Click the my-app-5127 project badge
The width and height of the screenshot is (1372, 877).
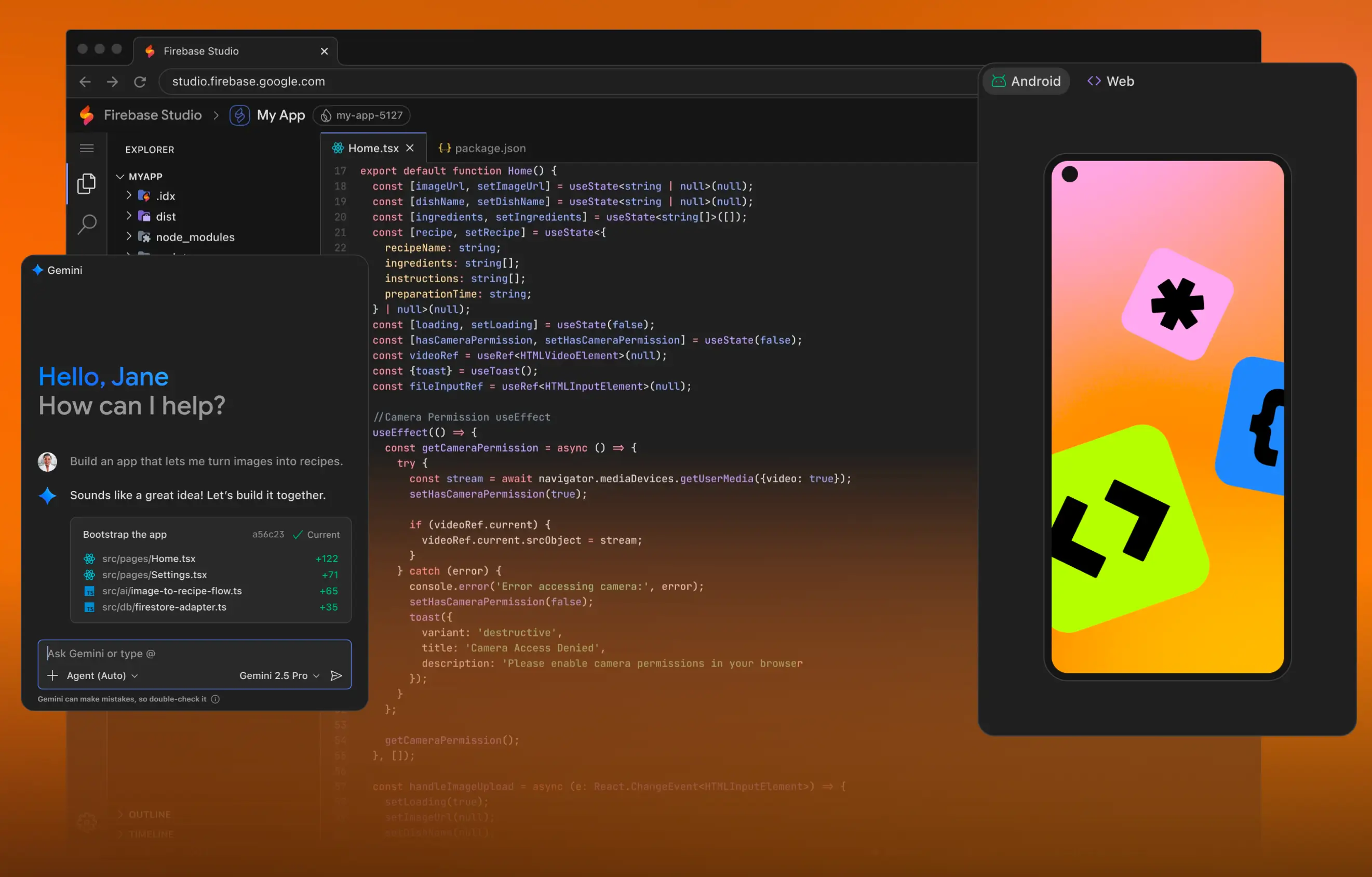(x=361, y=115)
